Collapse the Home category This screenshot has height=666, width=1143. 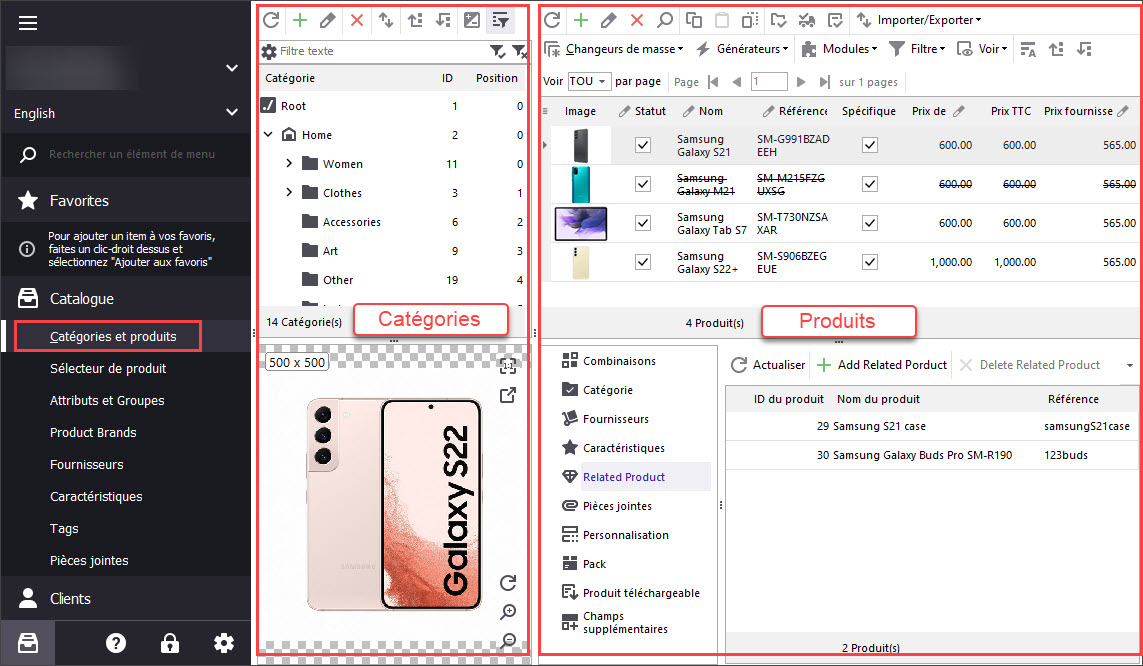[x=268, y=135]
